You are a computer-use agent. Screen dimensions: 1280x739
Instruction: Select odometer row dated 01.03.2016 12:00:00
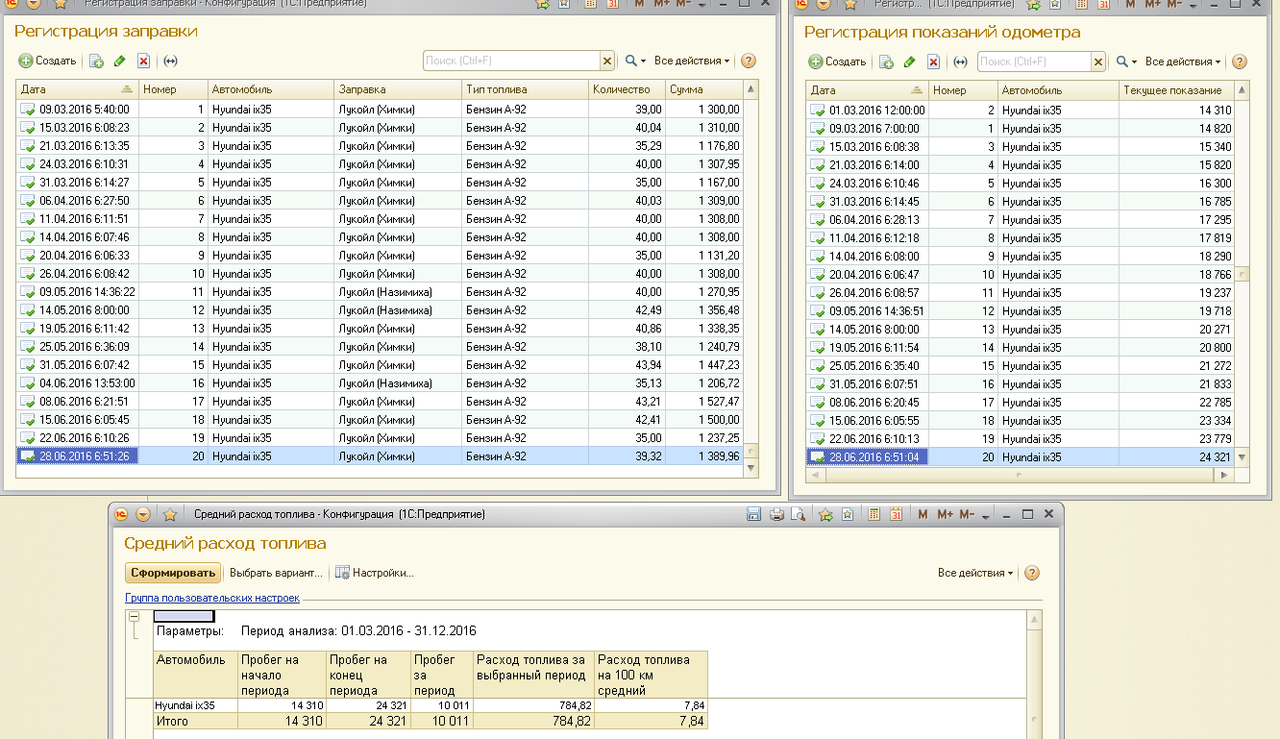click(x=1021, y=110)
